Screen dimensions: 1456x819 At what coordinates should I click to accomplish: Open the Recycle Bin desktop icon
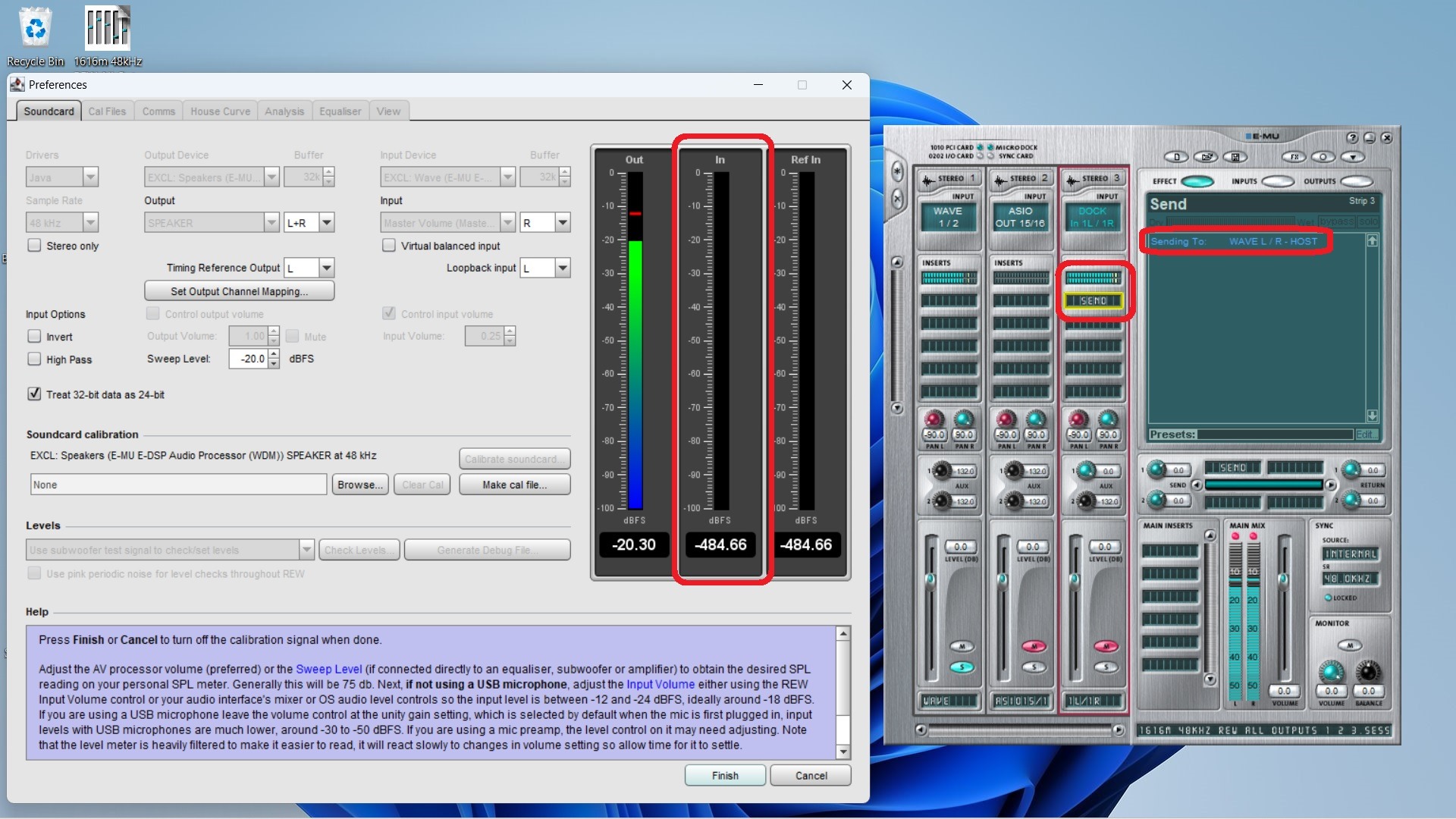coord(36,36)
